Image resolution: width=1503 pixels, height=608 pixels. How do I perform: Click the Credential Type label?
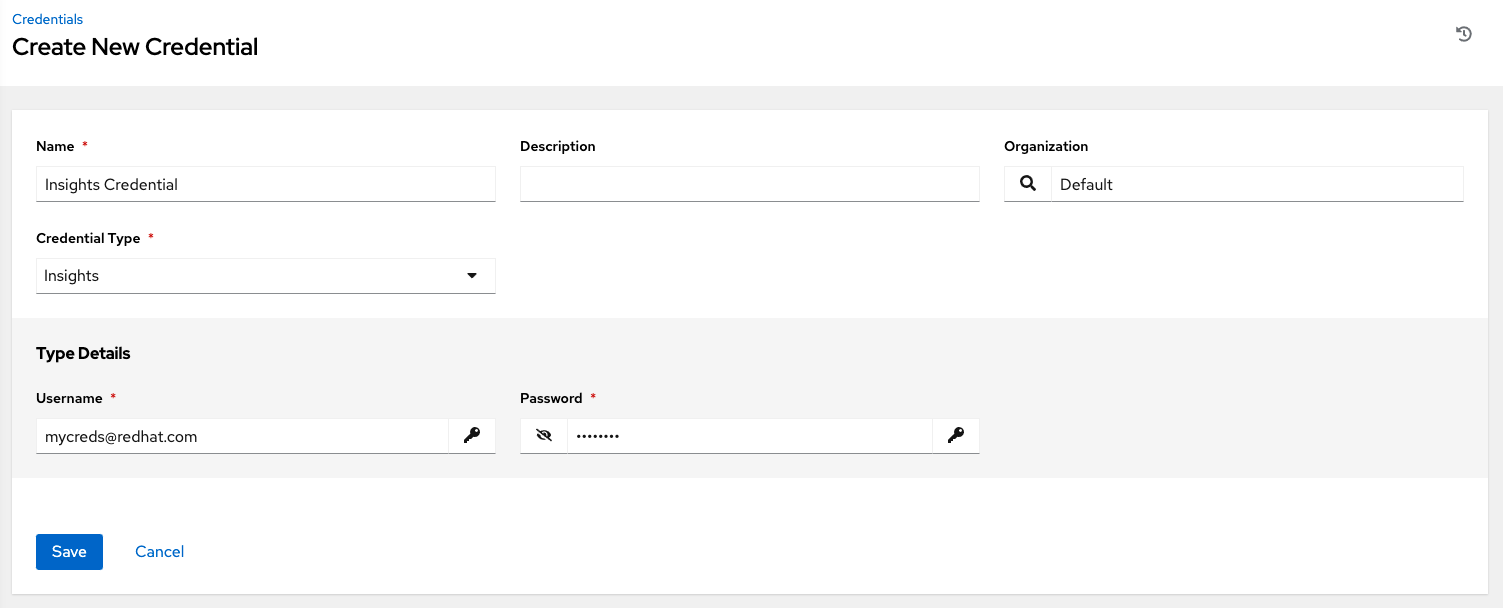click(88, 238)
